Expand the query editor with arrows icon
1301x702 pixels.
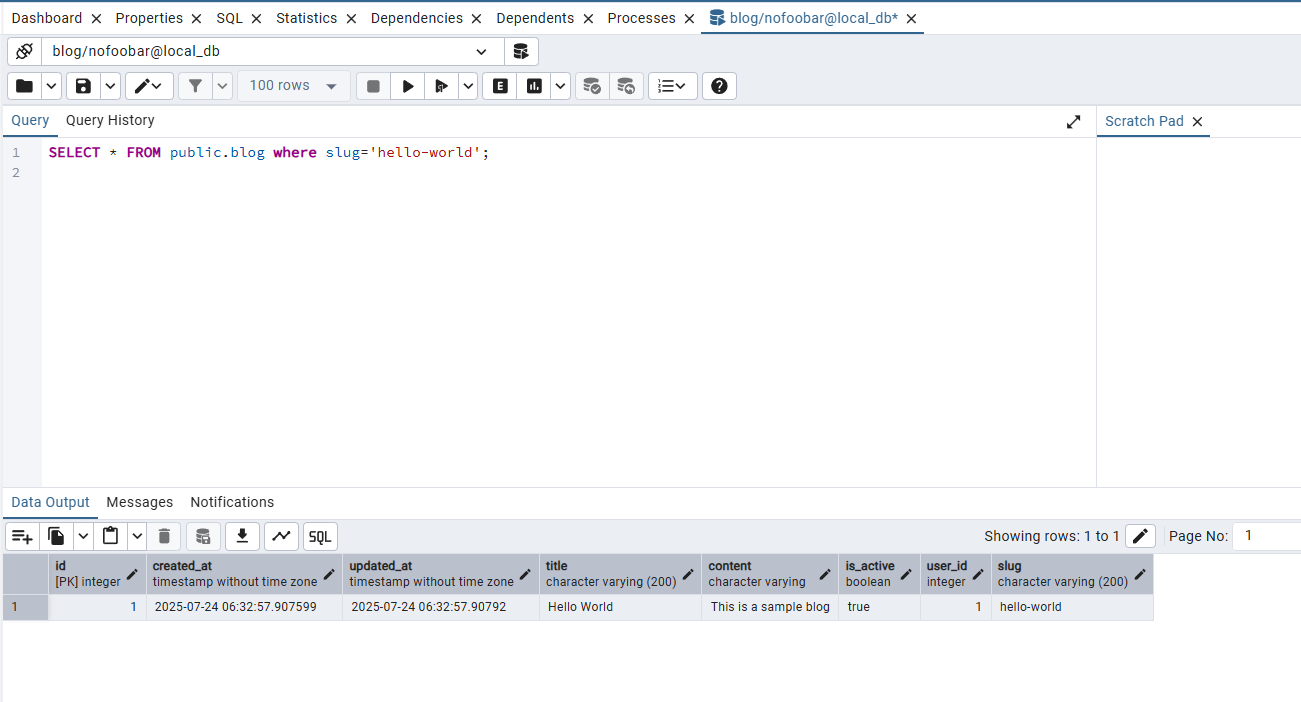point(1074,121)
